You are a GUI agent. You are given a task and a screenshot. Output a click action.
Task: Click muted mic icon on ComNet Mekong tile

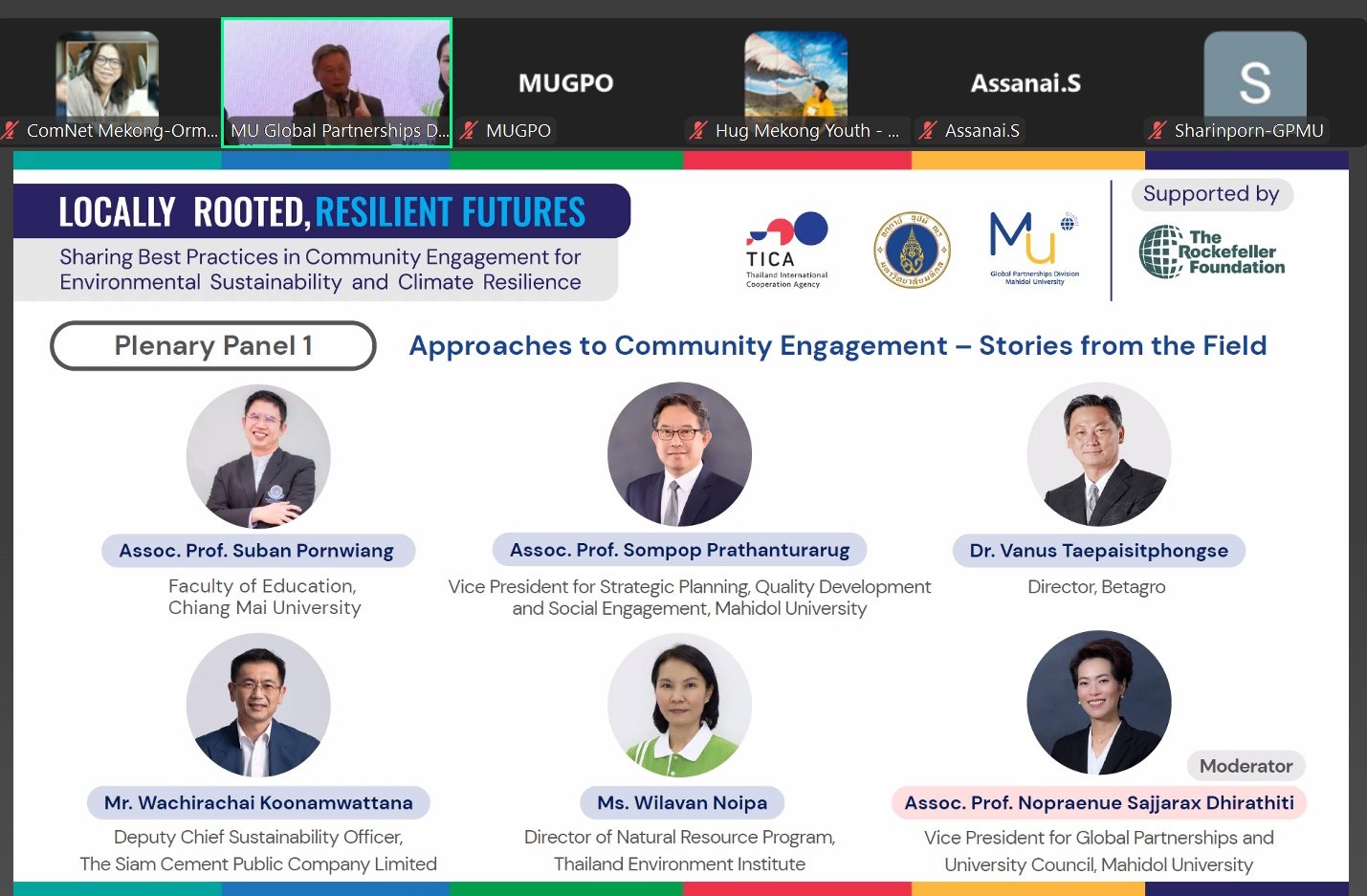point(11,130)
